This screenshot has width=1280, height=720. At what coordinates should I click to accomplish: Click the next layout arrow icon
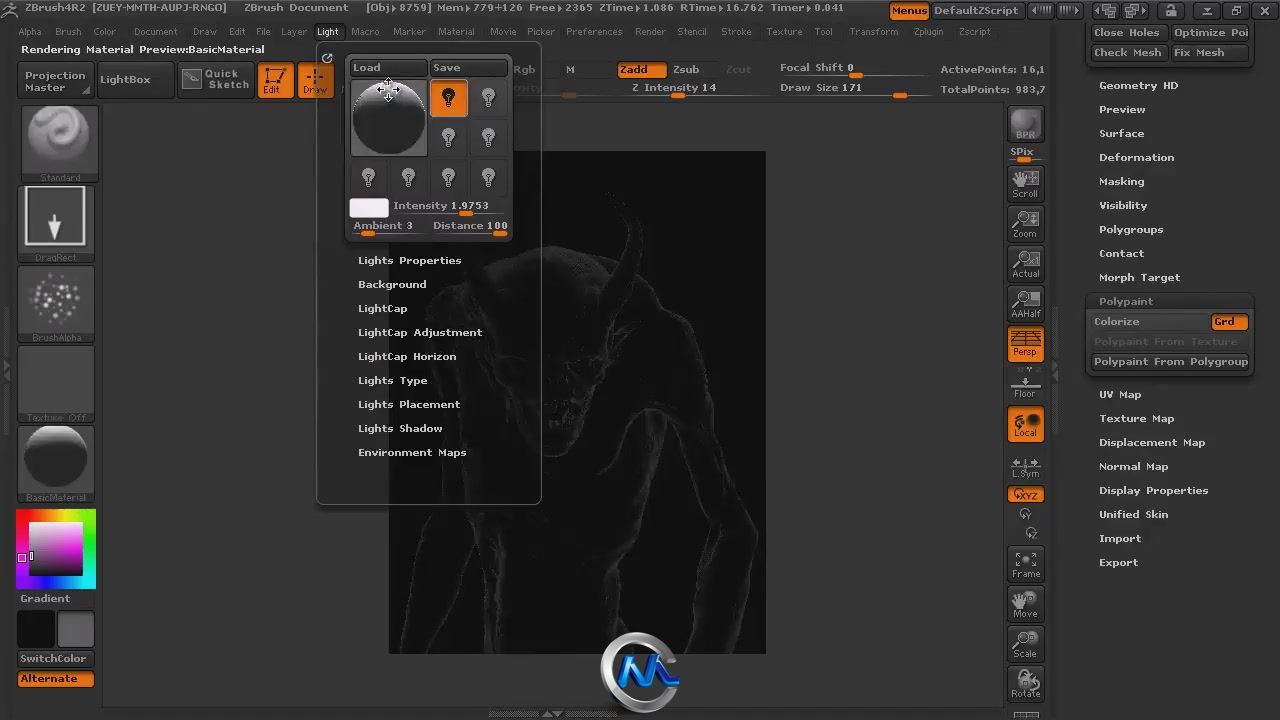[1136, 11]
